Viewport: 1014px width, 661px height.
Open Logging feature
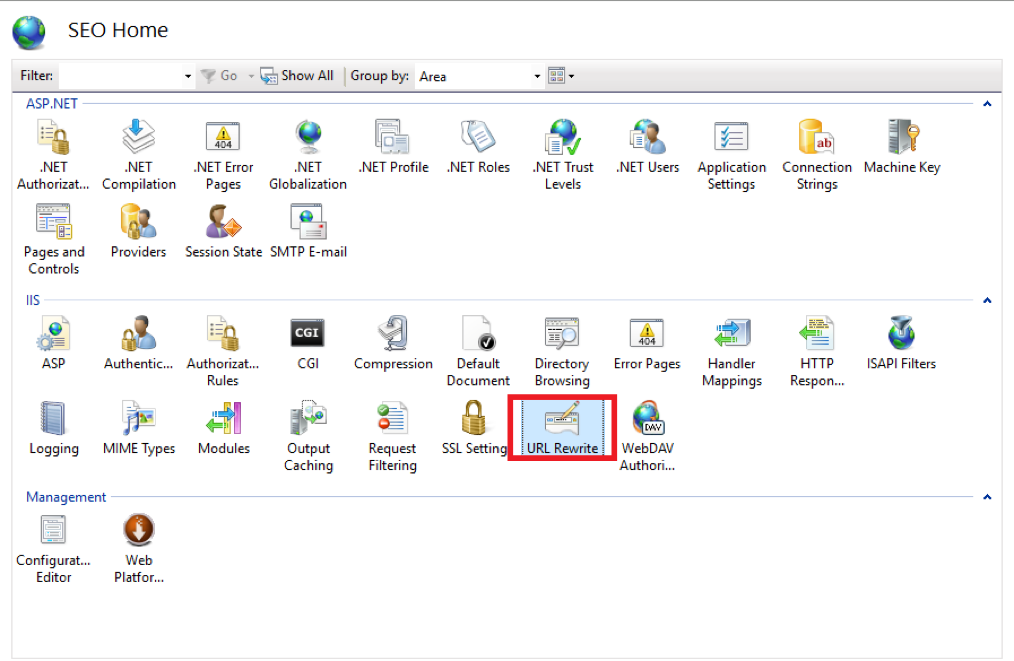click(54, 428)
